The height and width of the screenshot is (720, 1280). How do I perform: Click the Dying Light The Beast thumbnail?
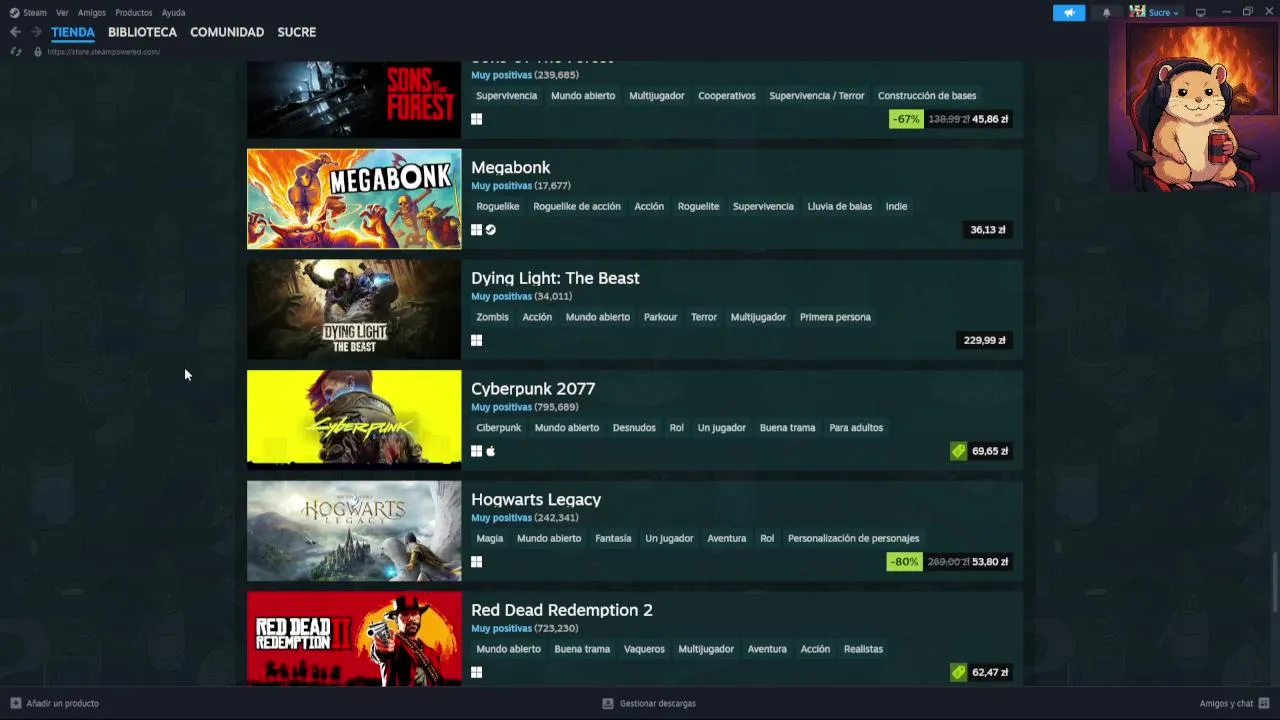coord(354,309)
